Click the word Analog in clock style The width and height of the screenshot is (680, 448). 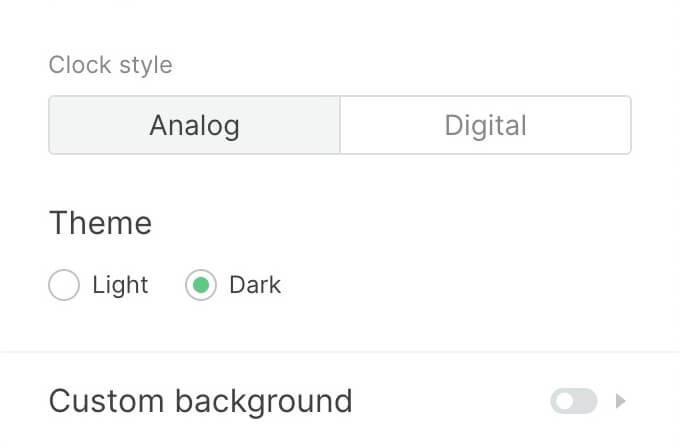(195, 125)
